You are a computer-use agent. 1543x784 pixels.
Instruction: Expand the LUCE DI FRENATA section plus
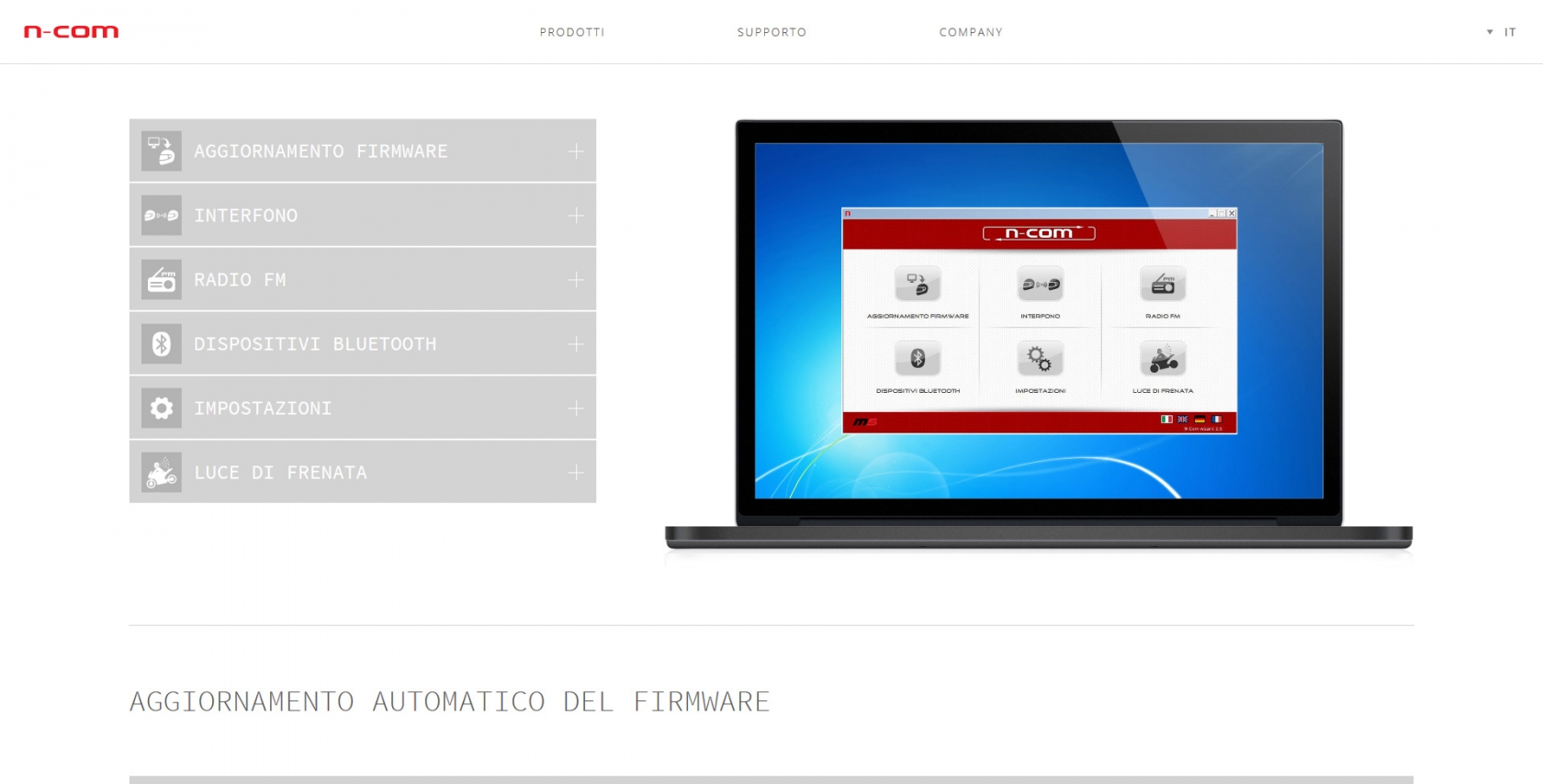576,472
